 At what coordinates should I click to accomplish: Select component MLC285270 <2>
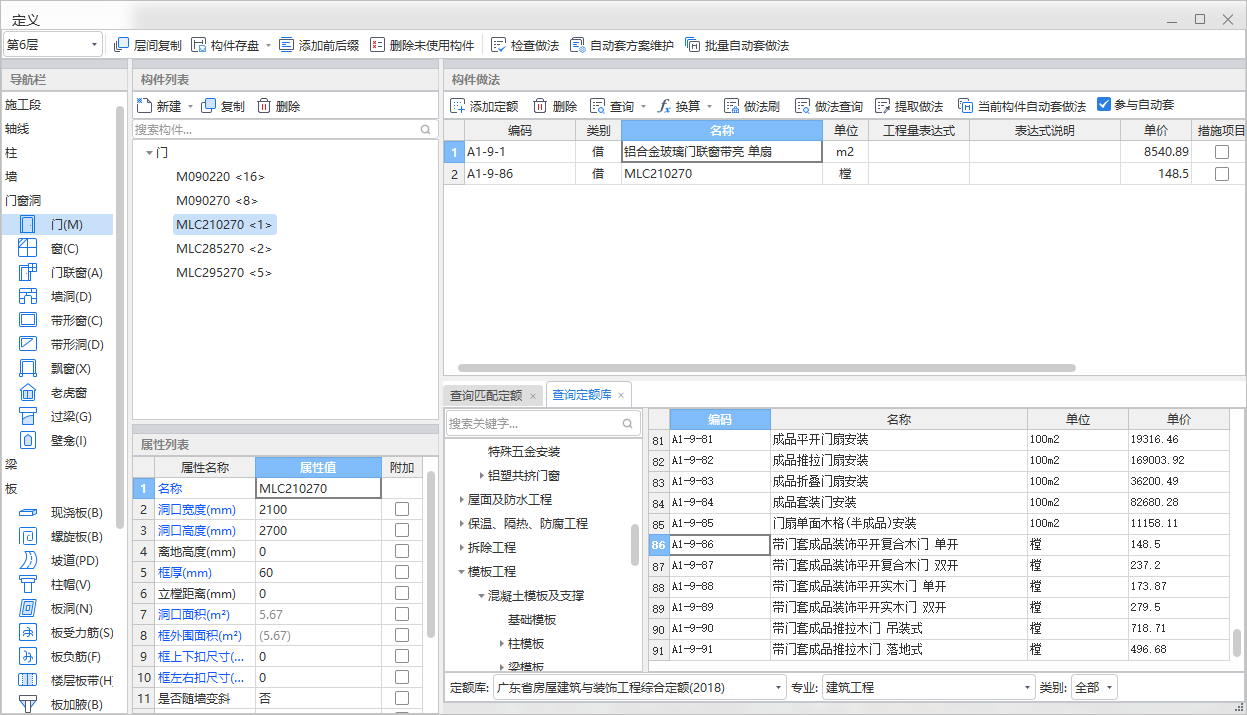pos(224,249)
